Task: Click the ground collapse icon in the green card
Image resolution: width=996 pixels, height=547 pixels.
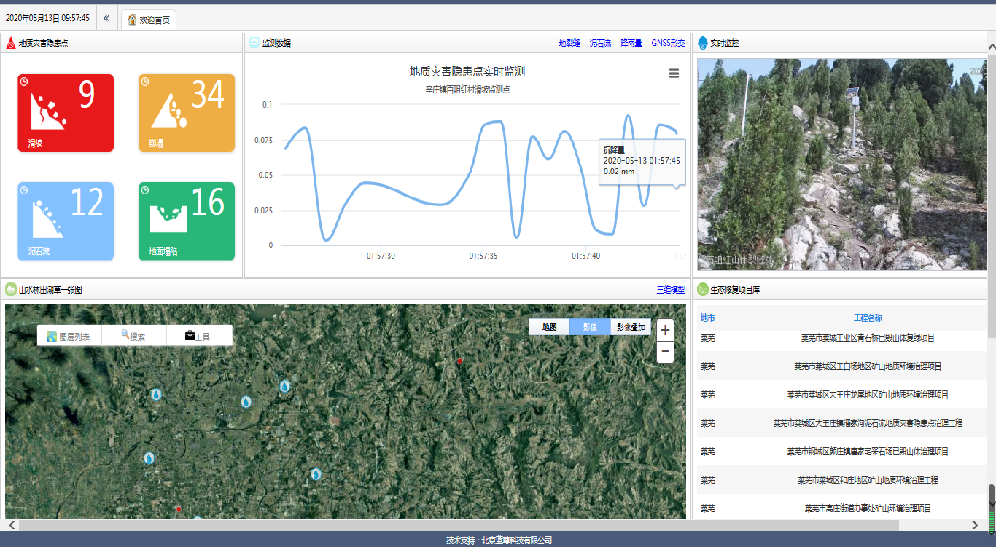Action: [168, 219]
